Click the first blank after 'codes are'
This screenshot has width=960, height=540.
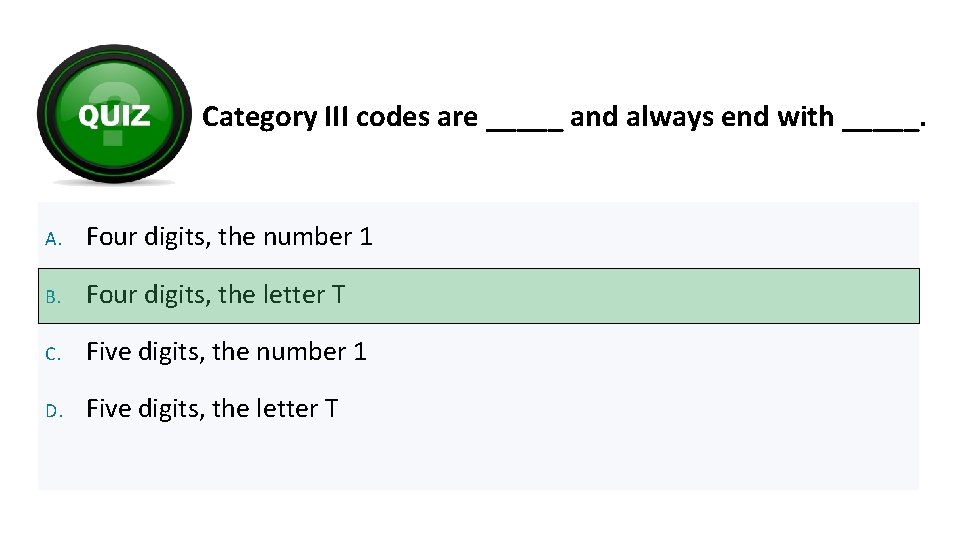click(525, 120)
